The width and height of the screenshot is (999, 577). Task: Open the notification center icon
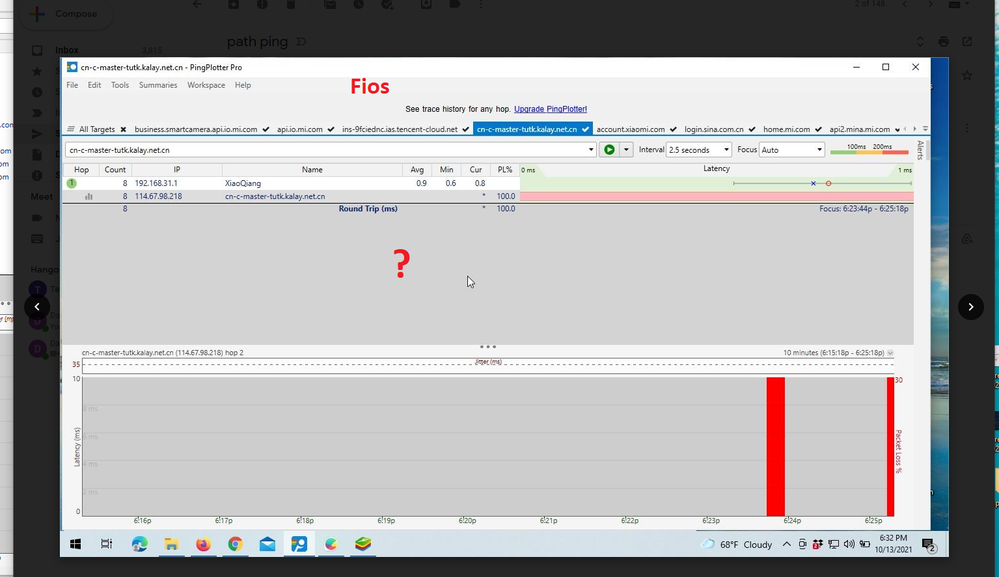(x=928, y=545)
